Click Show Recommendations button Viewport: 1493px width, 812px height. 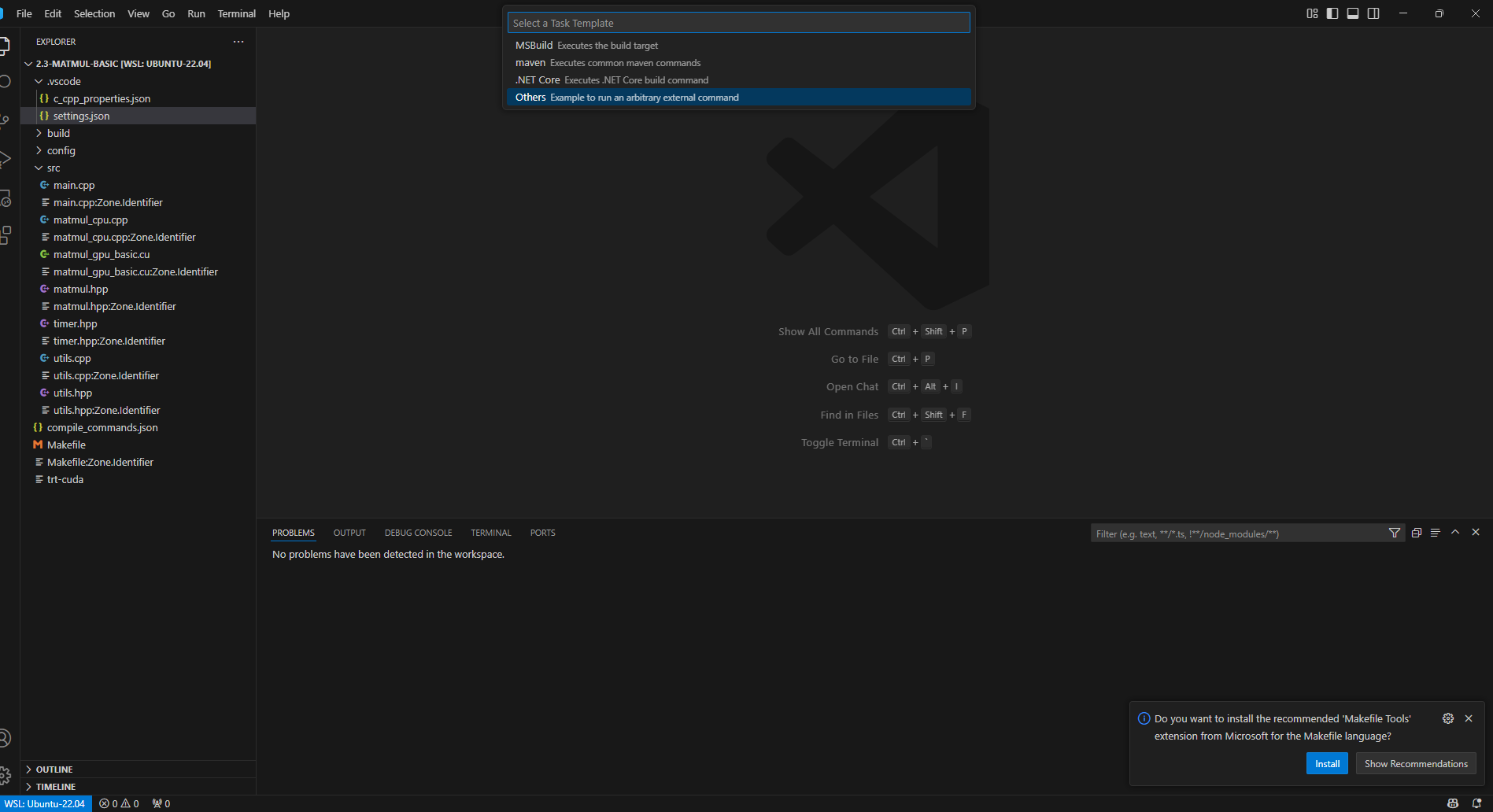click(1416, 763)
